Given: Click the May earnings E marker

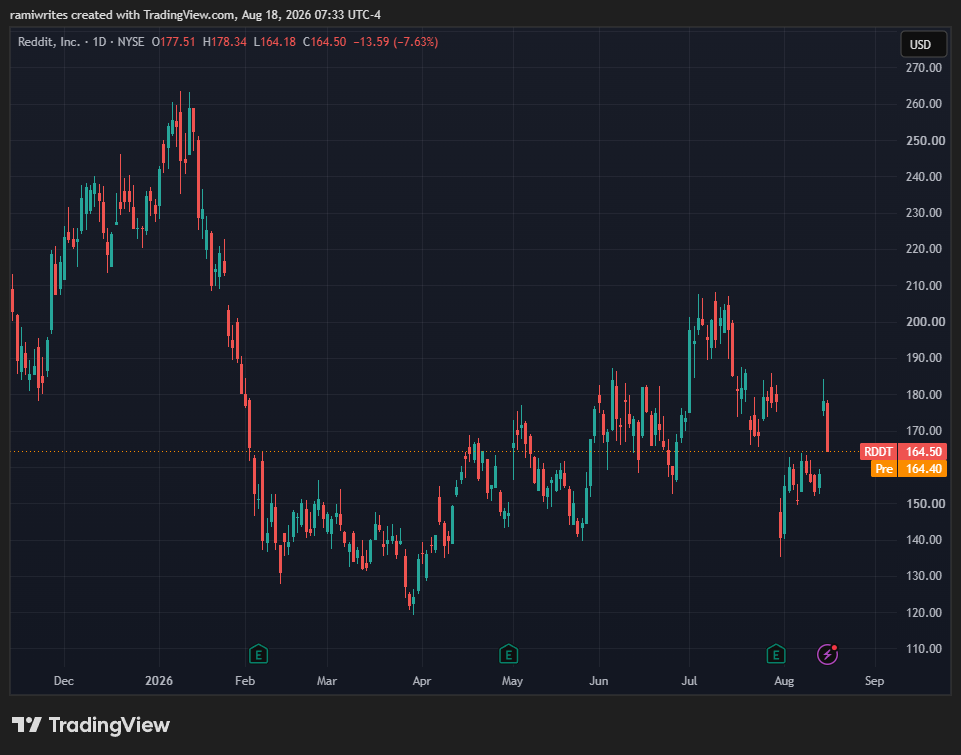Looking at the screenshot, I should tap(508, 654).
